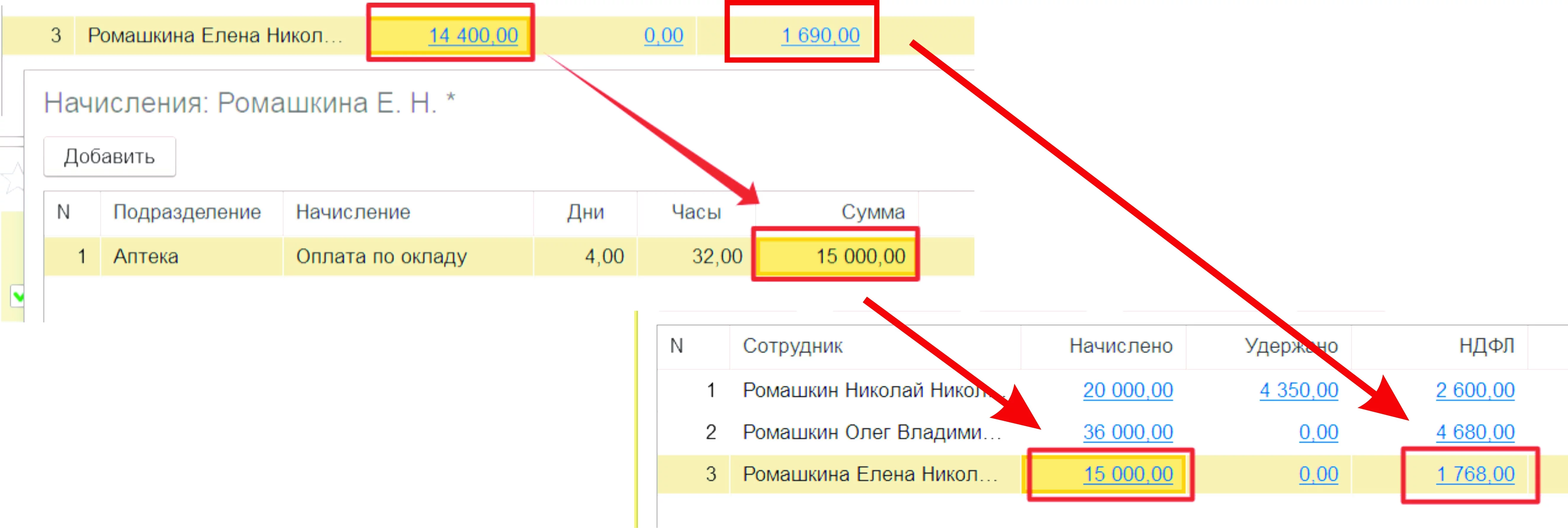Screen dimensions: 1568x528
Task: Open the 4 350,00 withheld link
Action: (1298, 390)
